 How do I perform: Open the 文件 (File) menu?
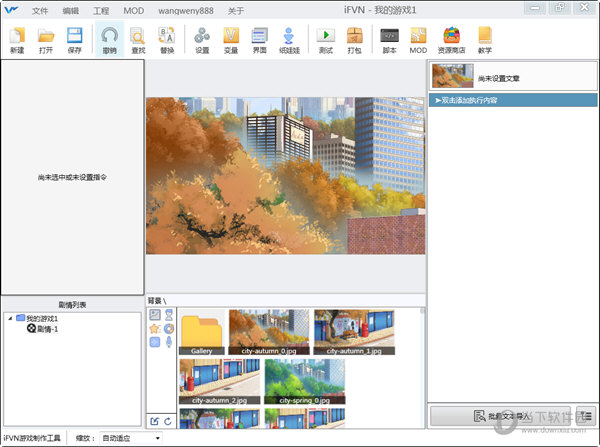click(40, 11)
